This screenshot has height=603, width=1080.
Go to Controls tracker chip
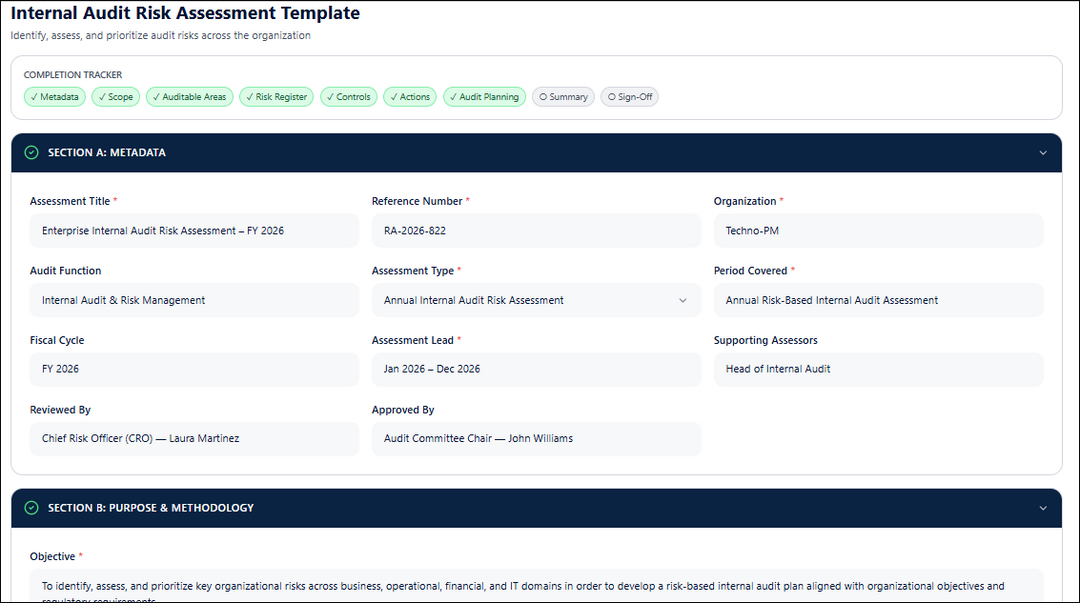click(x=349, y=97)
